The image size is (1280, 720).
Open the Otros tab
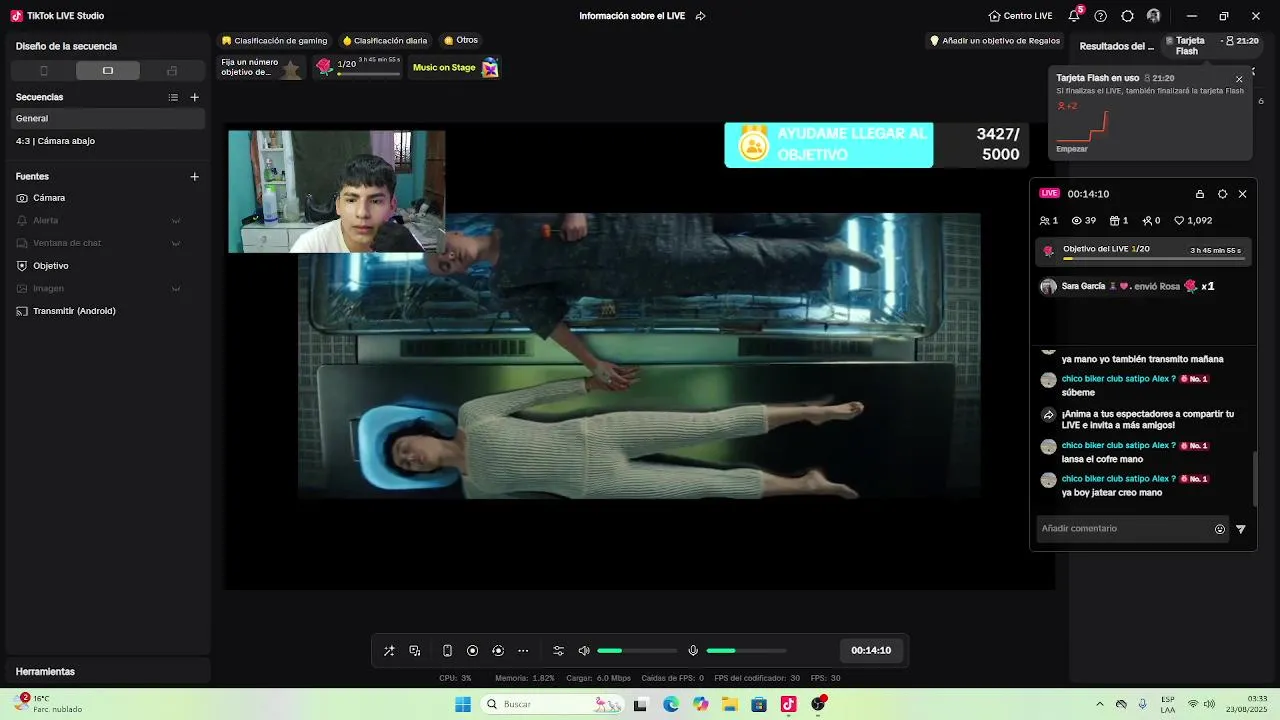461,41
